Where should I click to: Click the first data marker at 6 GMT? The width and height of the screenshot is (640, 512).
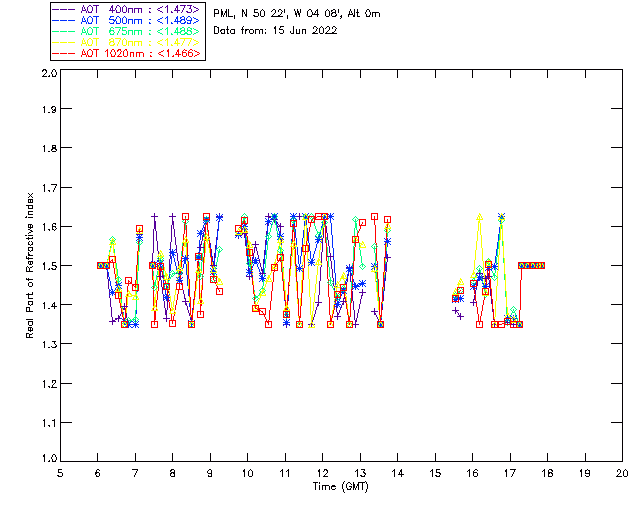(99, 265)
